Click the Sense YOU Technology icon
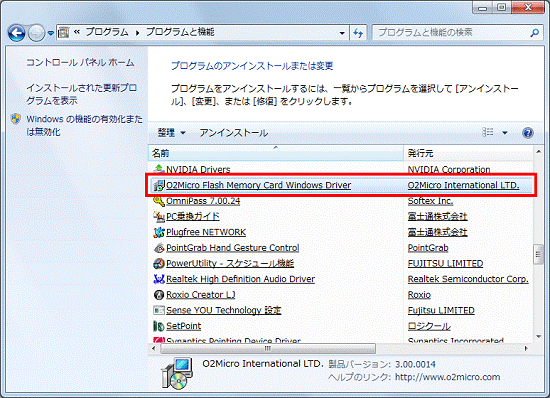 pyautogui.click(x=159, y=310)
